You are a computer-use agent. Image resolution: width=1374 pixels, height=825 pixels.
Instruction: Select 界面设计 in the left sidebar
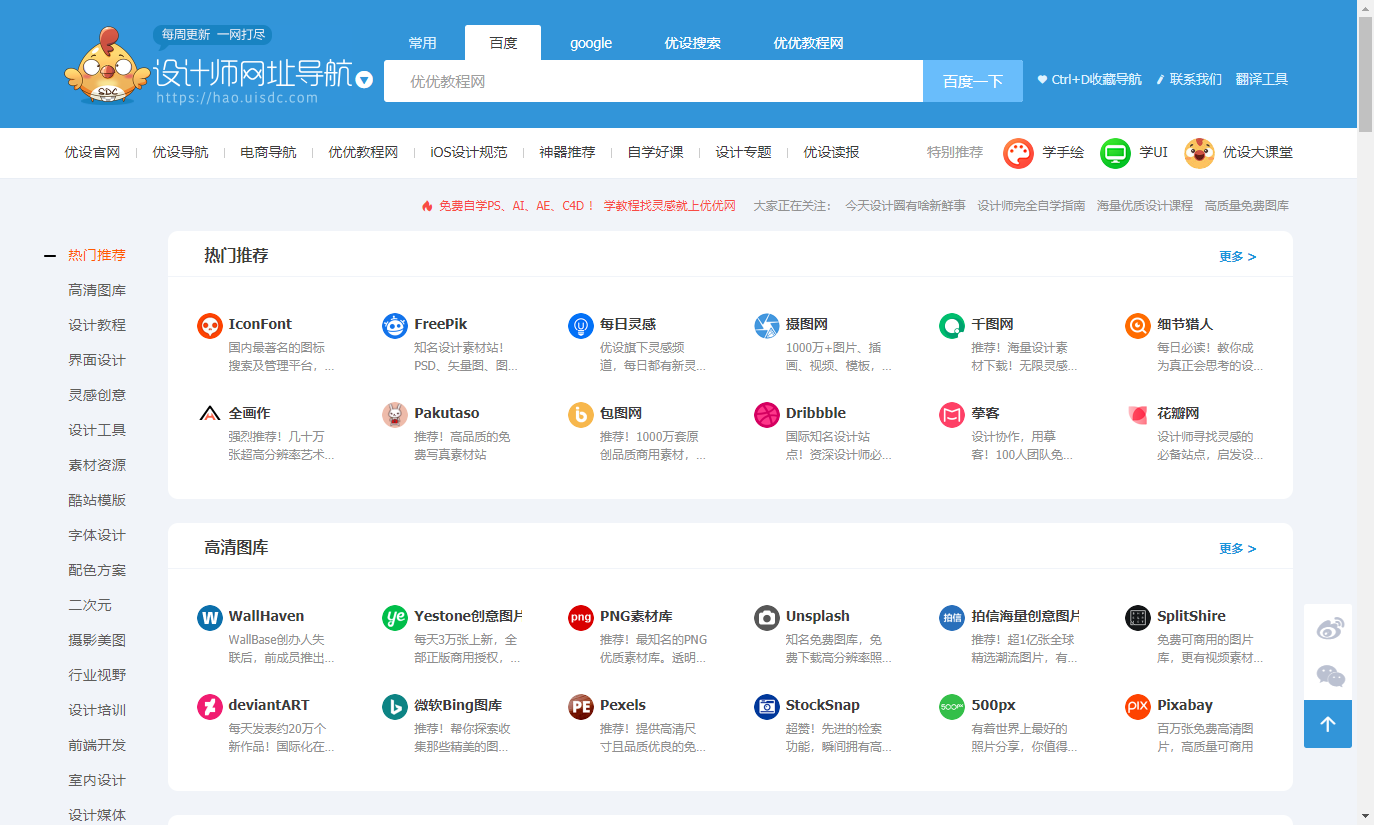point(97,360)
